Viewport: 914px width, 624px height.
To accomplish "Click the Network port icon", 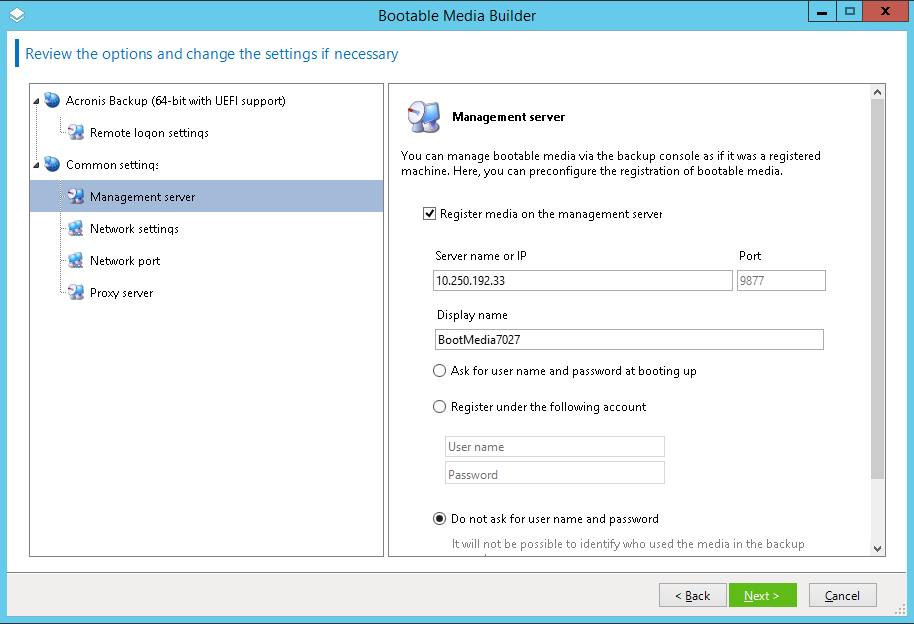I will click(x=76, y=261).
